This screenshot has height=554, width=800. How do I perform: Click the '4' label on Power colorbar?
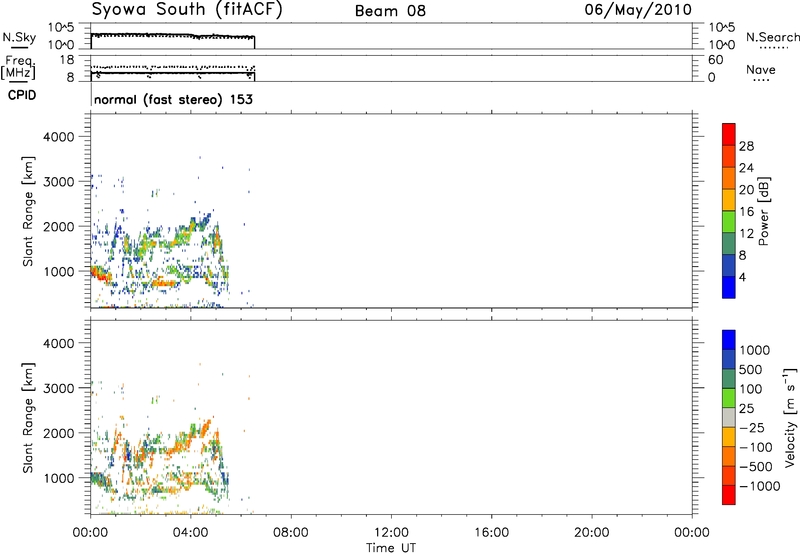[742, 277]
